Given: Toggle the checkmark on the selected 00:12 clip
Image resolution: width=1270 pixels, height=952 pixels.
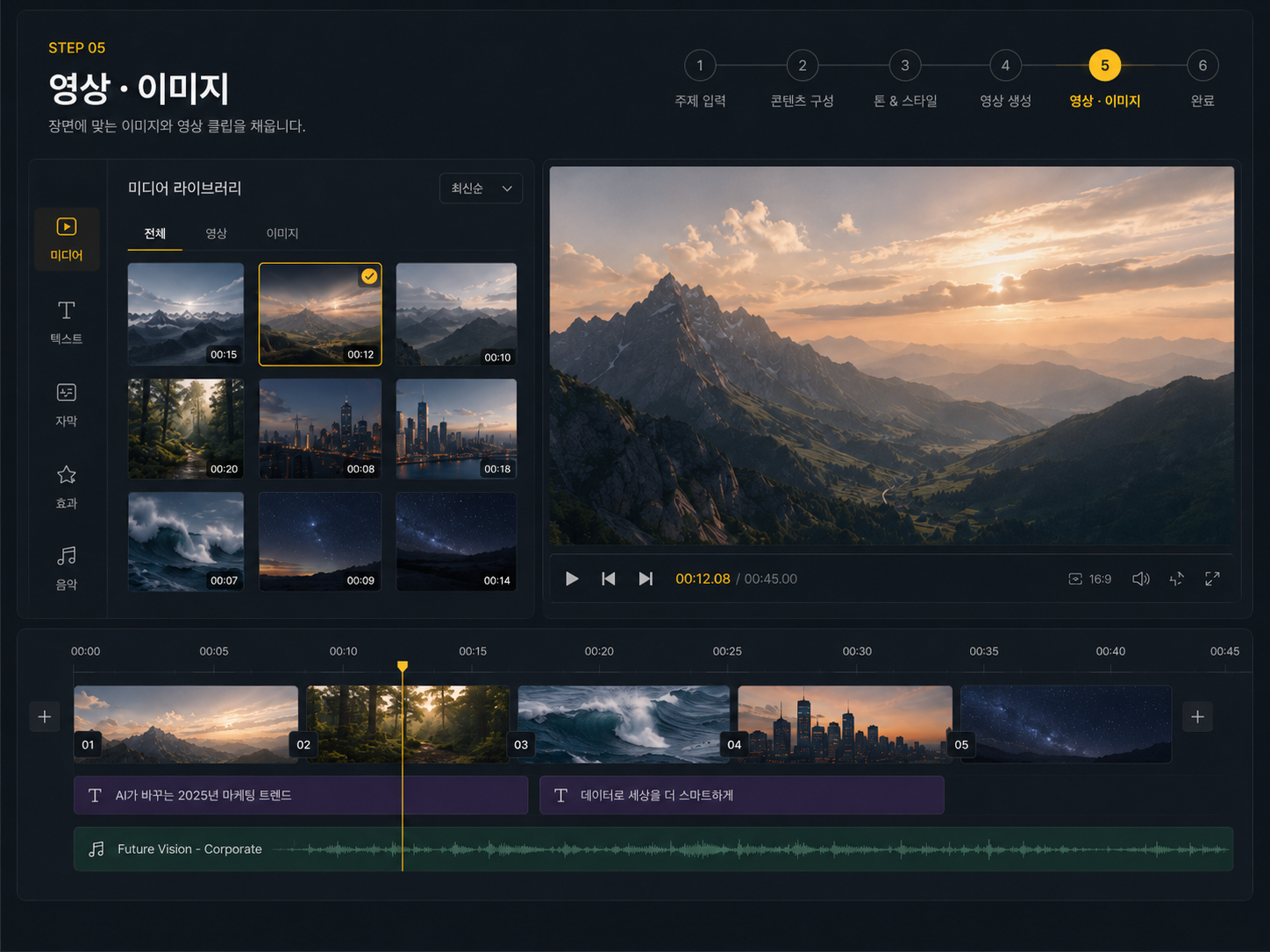Looking at the screenshot, I should [x=369, y=276].
